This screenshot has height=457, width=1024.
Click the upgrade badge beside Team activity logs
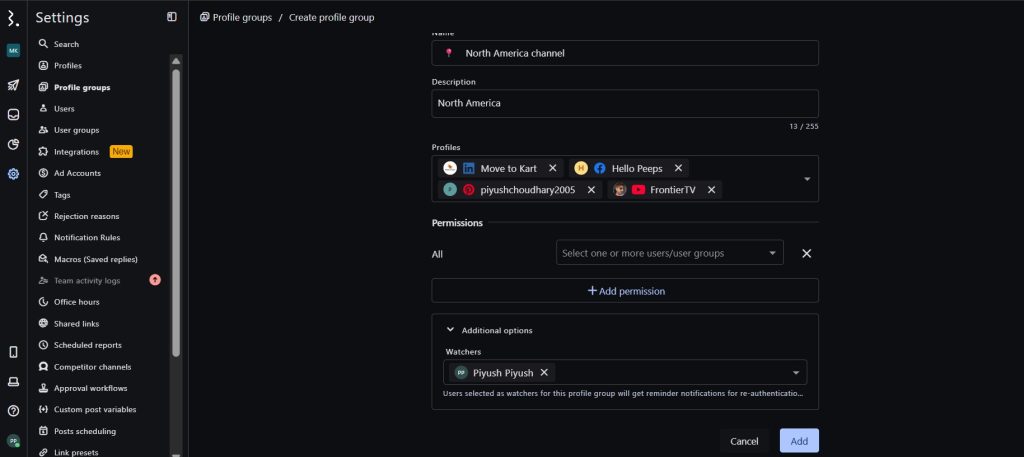coord(155,280)
